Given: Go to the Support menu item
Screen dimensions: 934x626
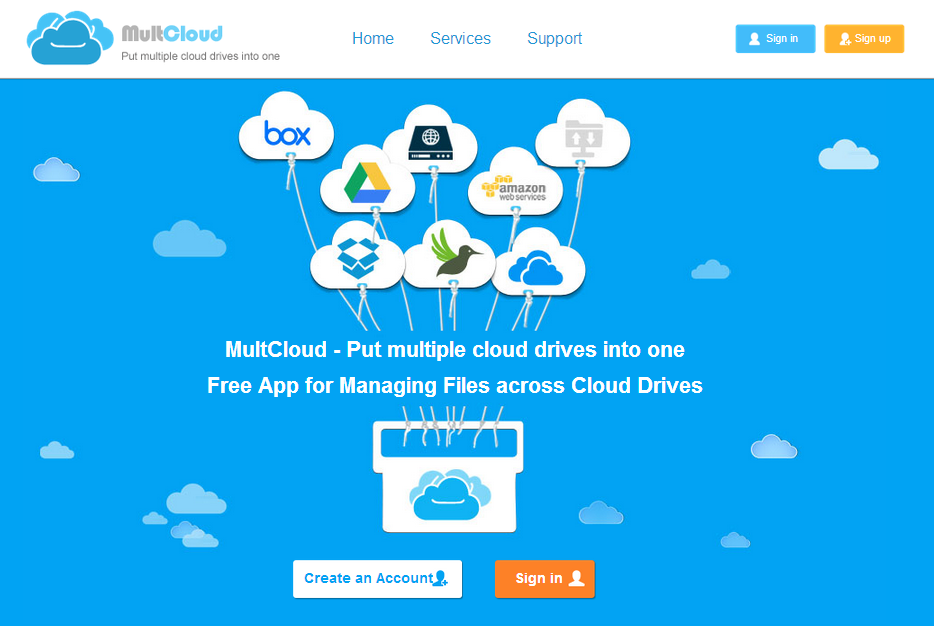Looking at the screenshot, I should coord(555,39).
